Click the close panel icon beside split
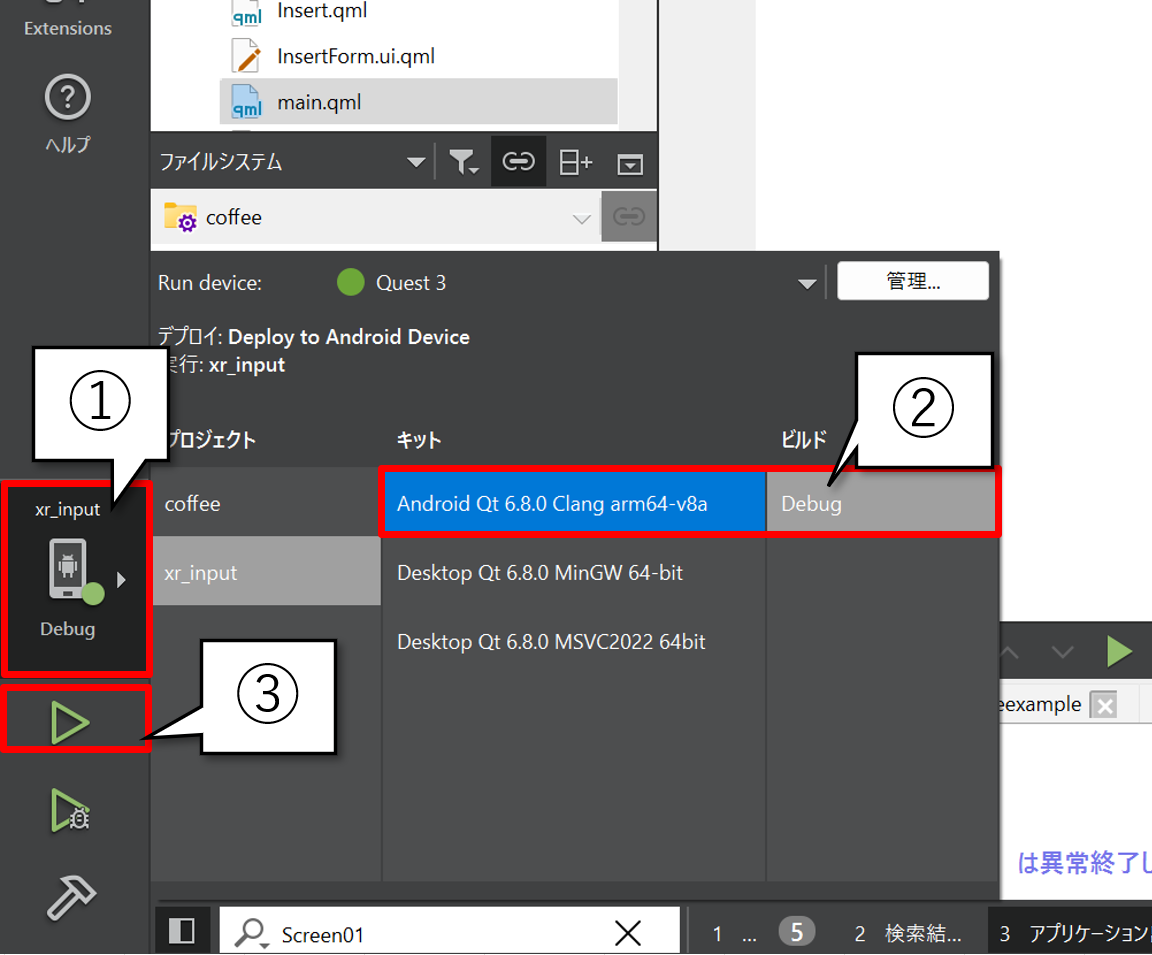The width and height of the screenshot is (1152, 955). 630,163
